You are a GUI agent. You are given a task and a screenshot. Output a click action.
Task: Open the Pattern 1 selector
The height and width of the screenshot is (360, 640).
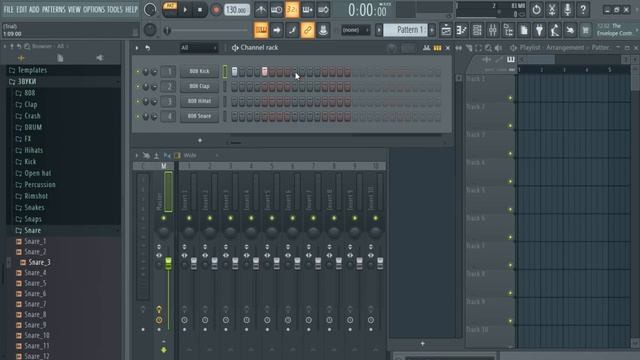click(x=405, y=30)
